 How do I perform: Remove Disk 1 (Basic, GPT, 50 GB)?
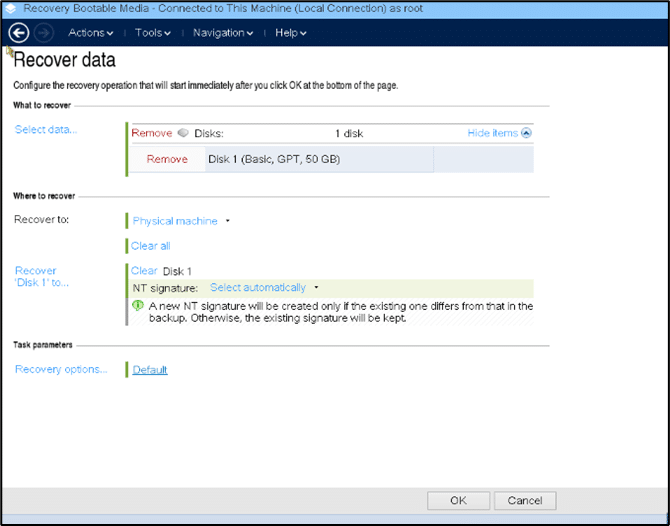click(167, 159)
